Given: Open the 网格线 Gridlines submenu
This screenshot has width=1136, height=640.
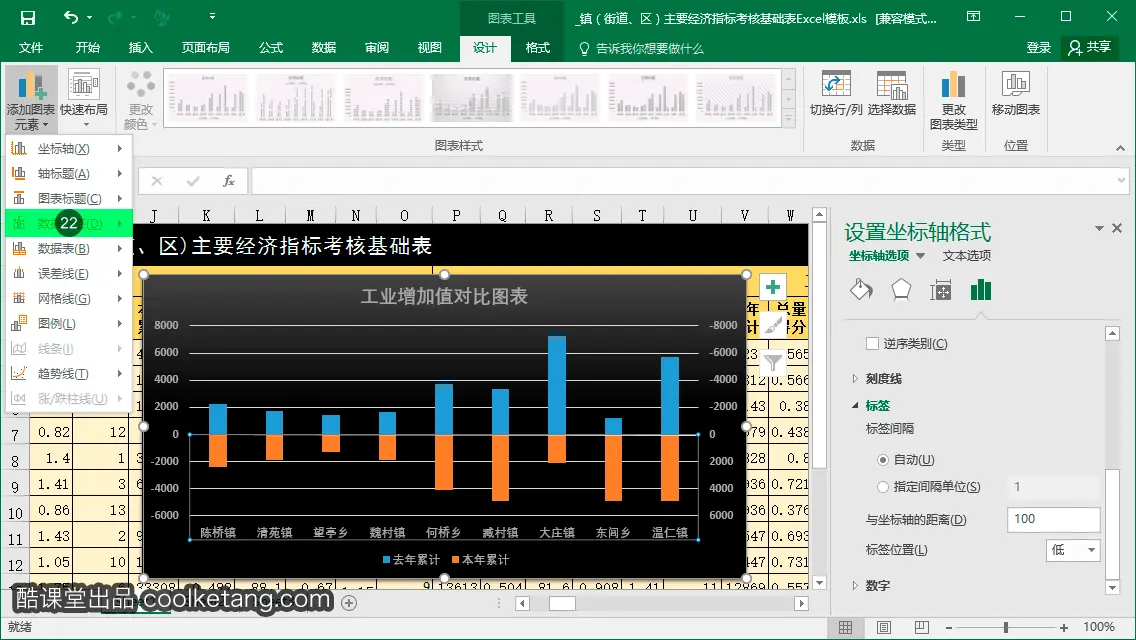Looking at the screenshot, I should pos(68,299).
